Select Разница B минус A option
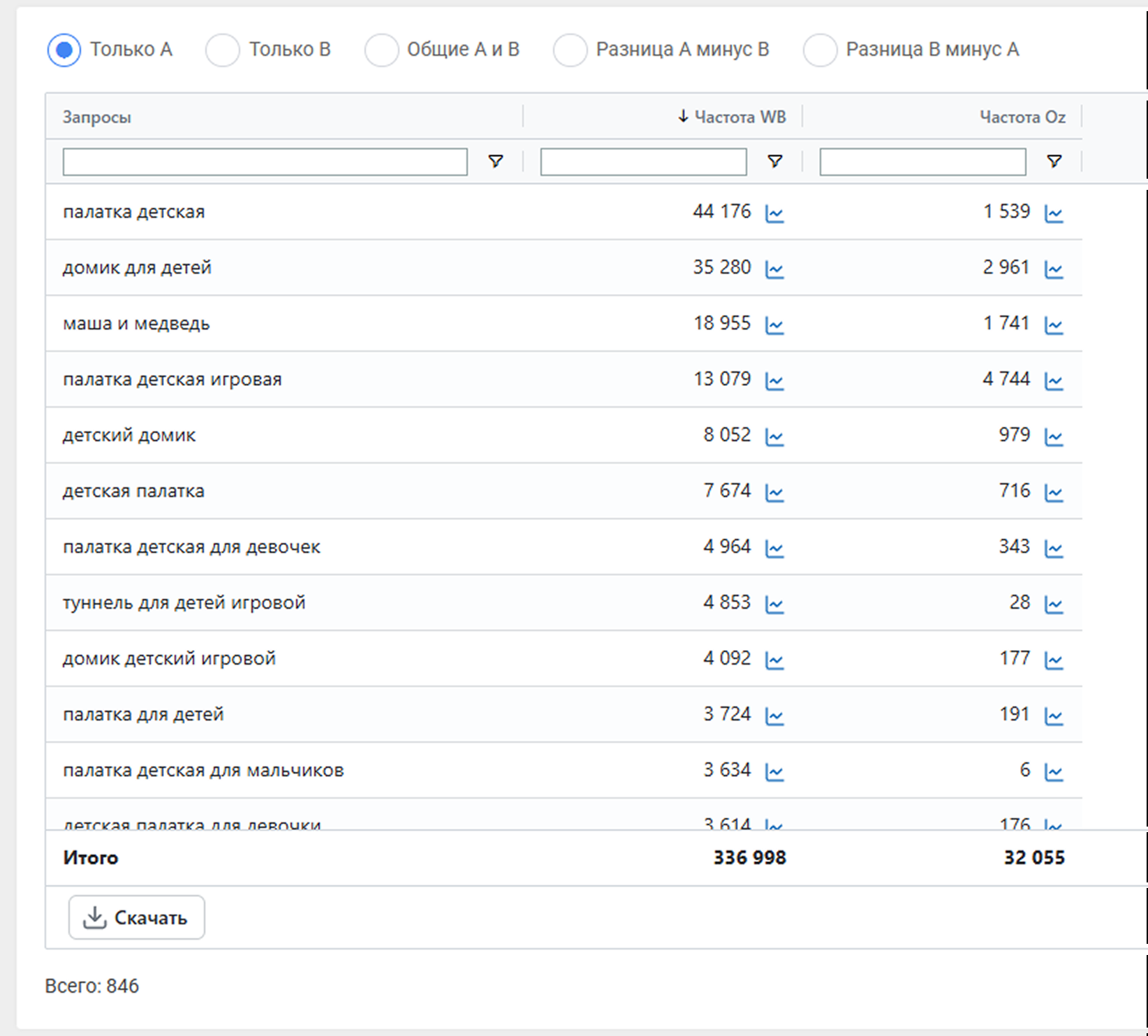 click(x=820, y=50)
